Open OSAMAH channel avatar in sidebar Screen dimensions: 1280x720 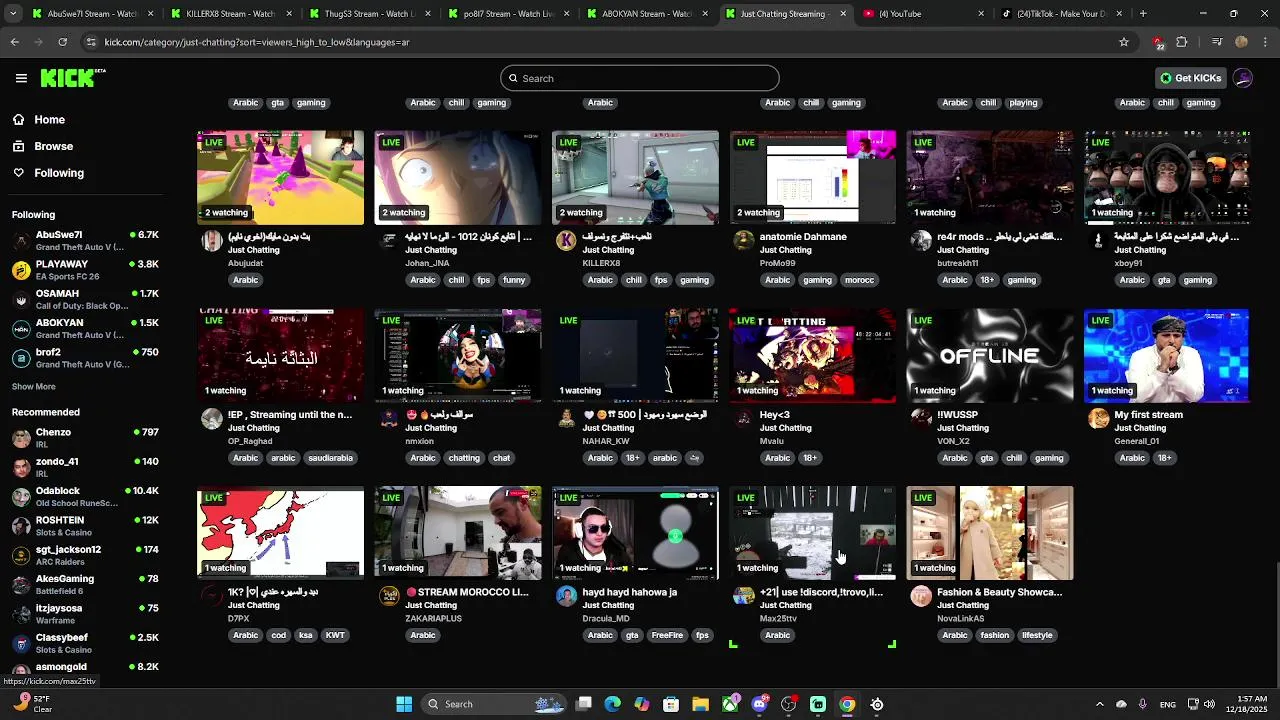coord(21,299)
